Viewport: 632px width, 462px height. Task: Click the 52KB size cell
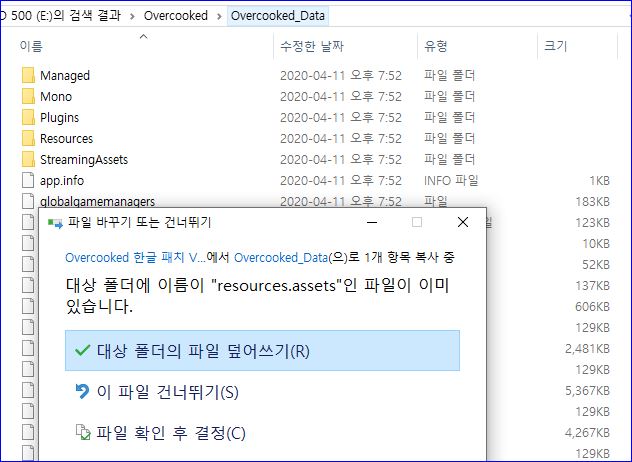click(596, 264)
